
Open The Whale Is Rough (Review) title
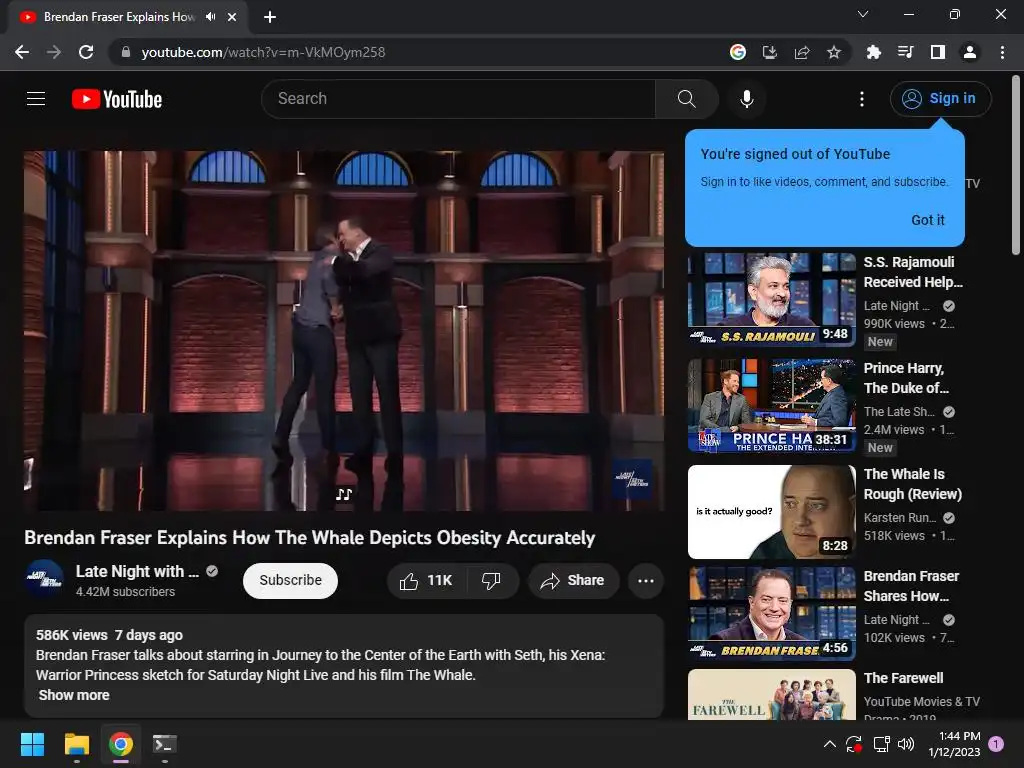click(912, 484)
